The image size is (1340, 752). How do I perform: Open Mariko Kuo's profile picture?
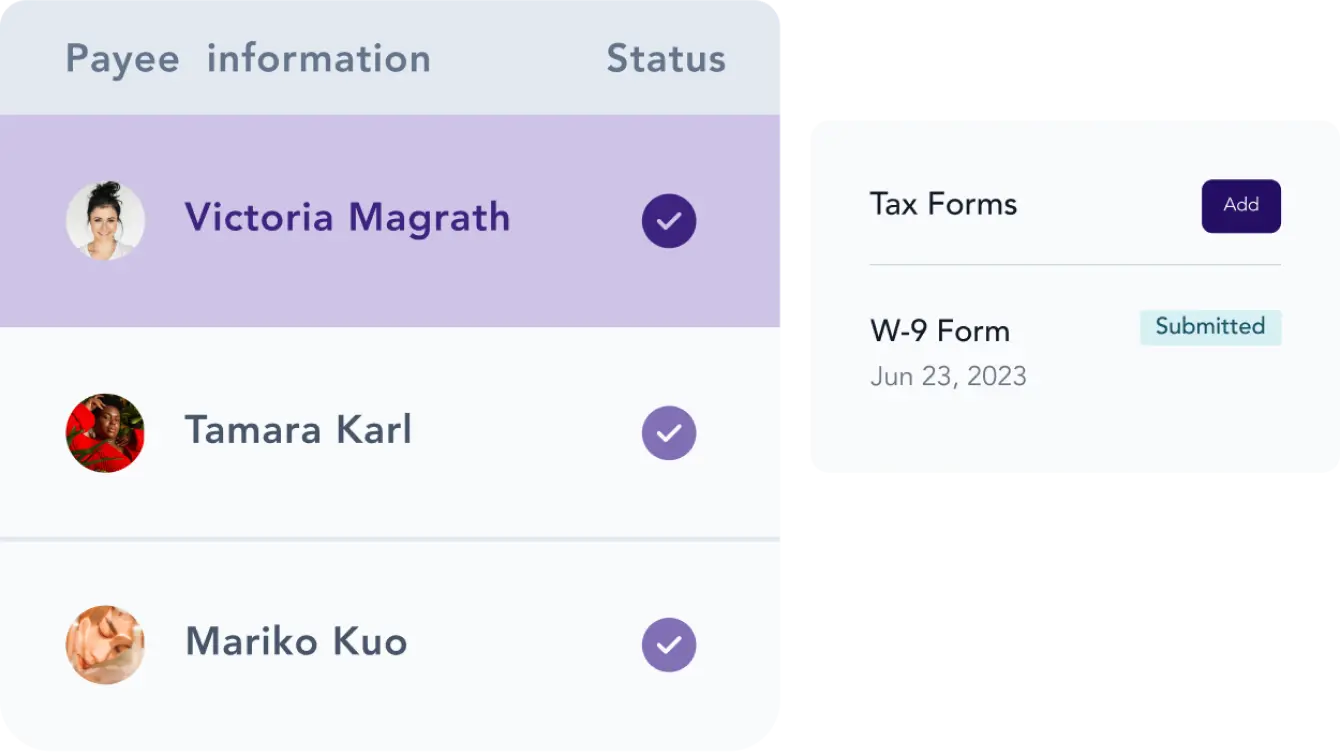pyautogui.click(x=105, y=645)
